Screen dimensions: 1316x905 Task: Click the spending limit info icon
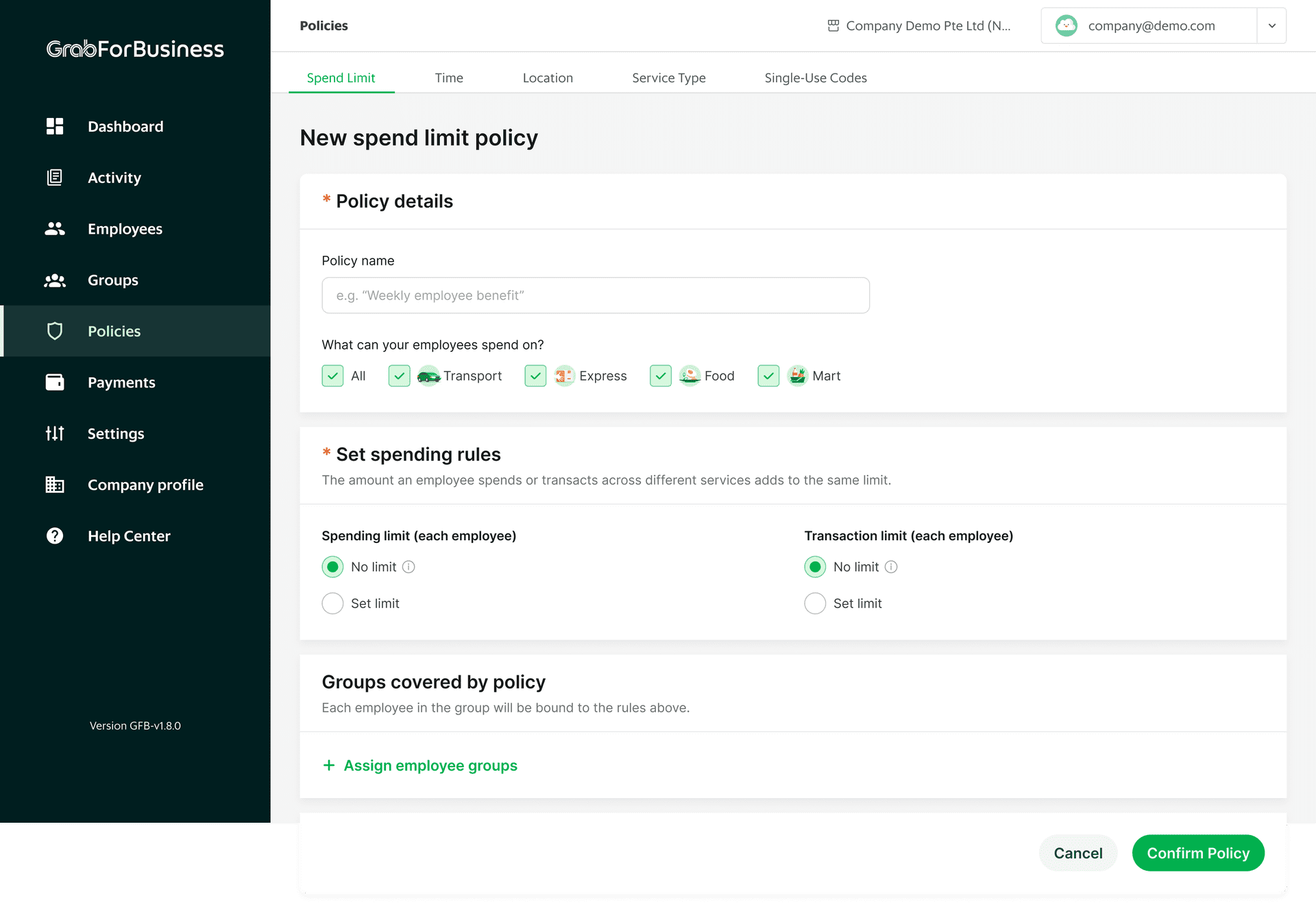(408, 566)
